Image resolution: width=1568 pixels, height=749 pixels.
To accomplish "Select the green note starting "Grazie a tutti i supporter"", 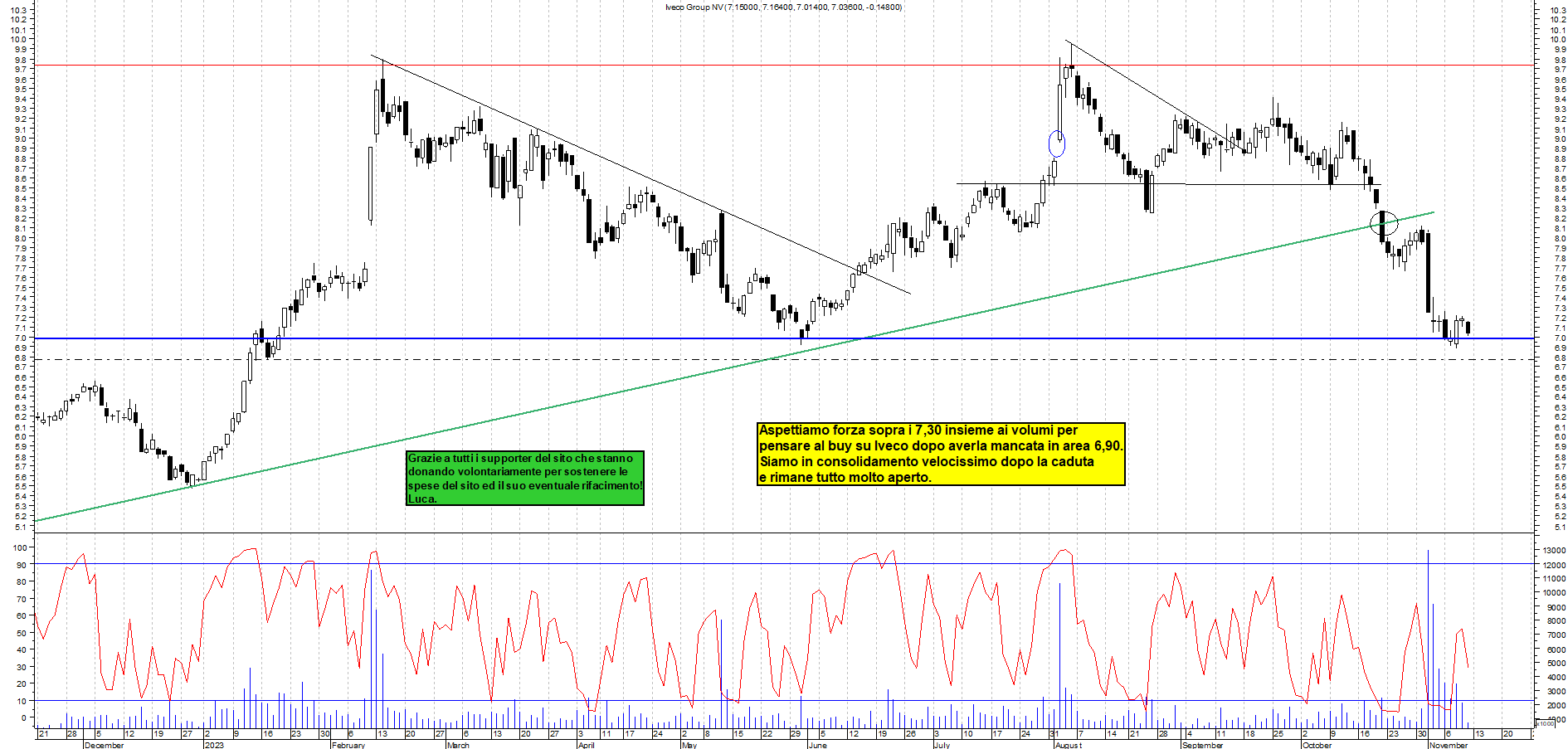I will click(525, 478).
